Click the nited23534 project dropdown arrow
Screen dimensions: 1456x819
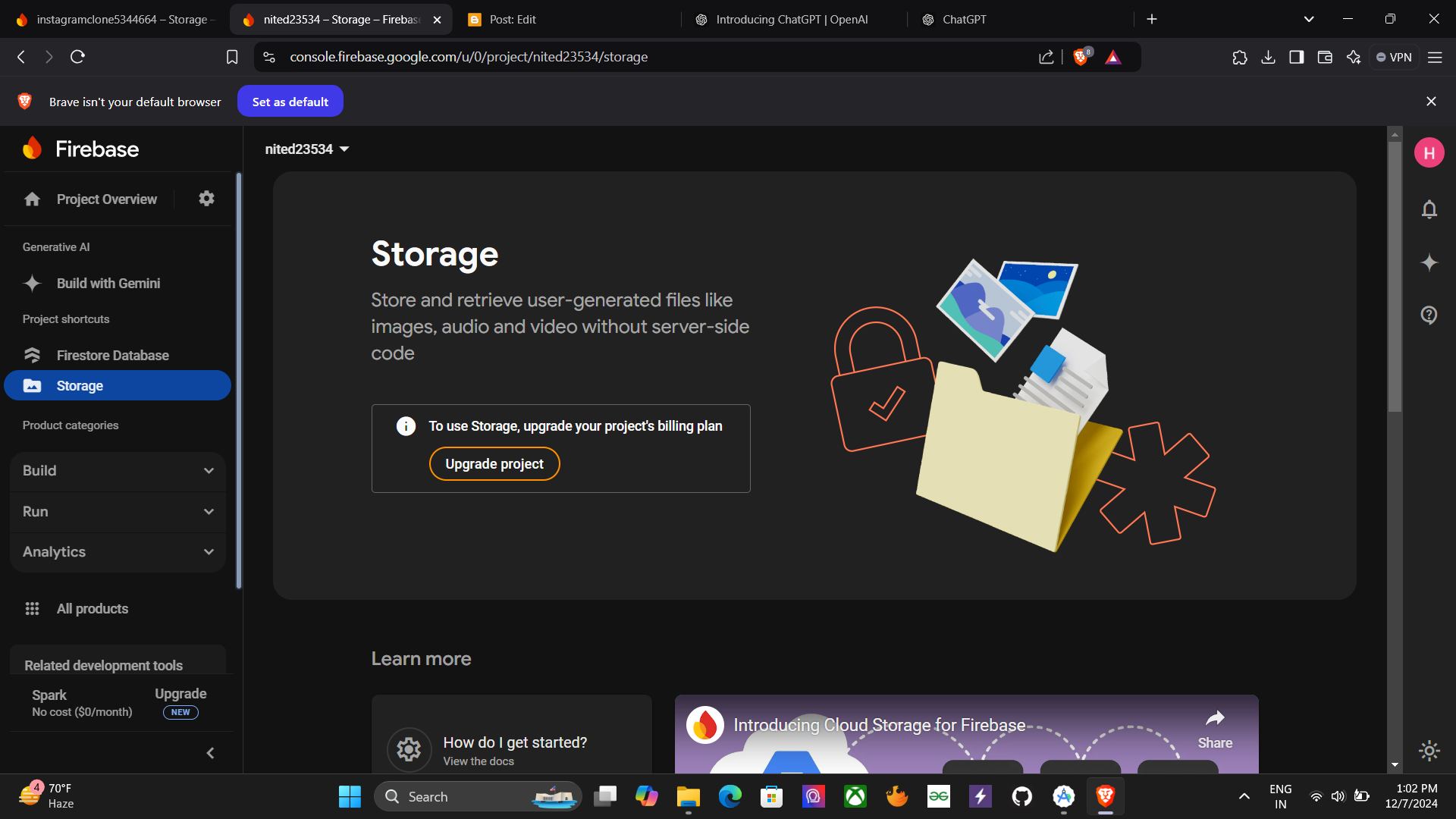pos(344,149)
